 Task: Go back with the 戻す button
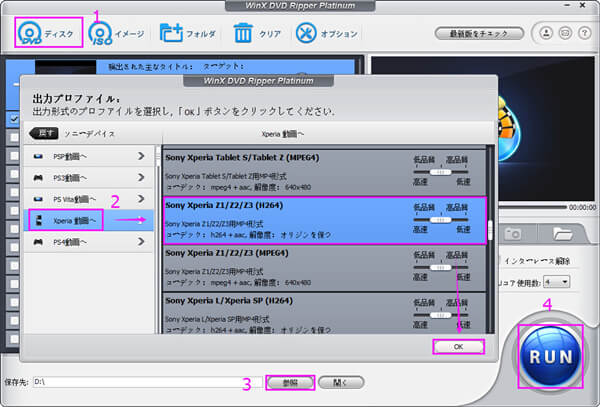click(x=44, y=133)
